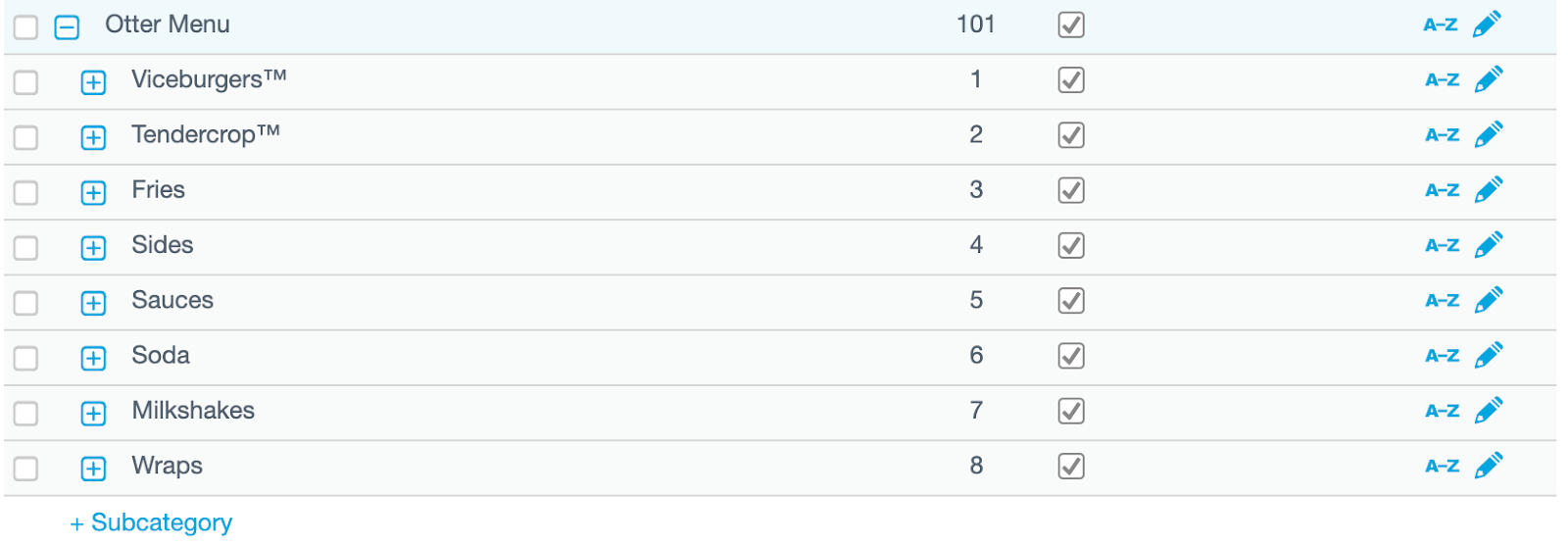Click the Wraps subcategory name
This screenshot has width=1568, height=546.
point(168,466)
